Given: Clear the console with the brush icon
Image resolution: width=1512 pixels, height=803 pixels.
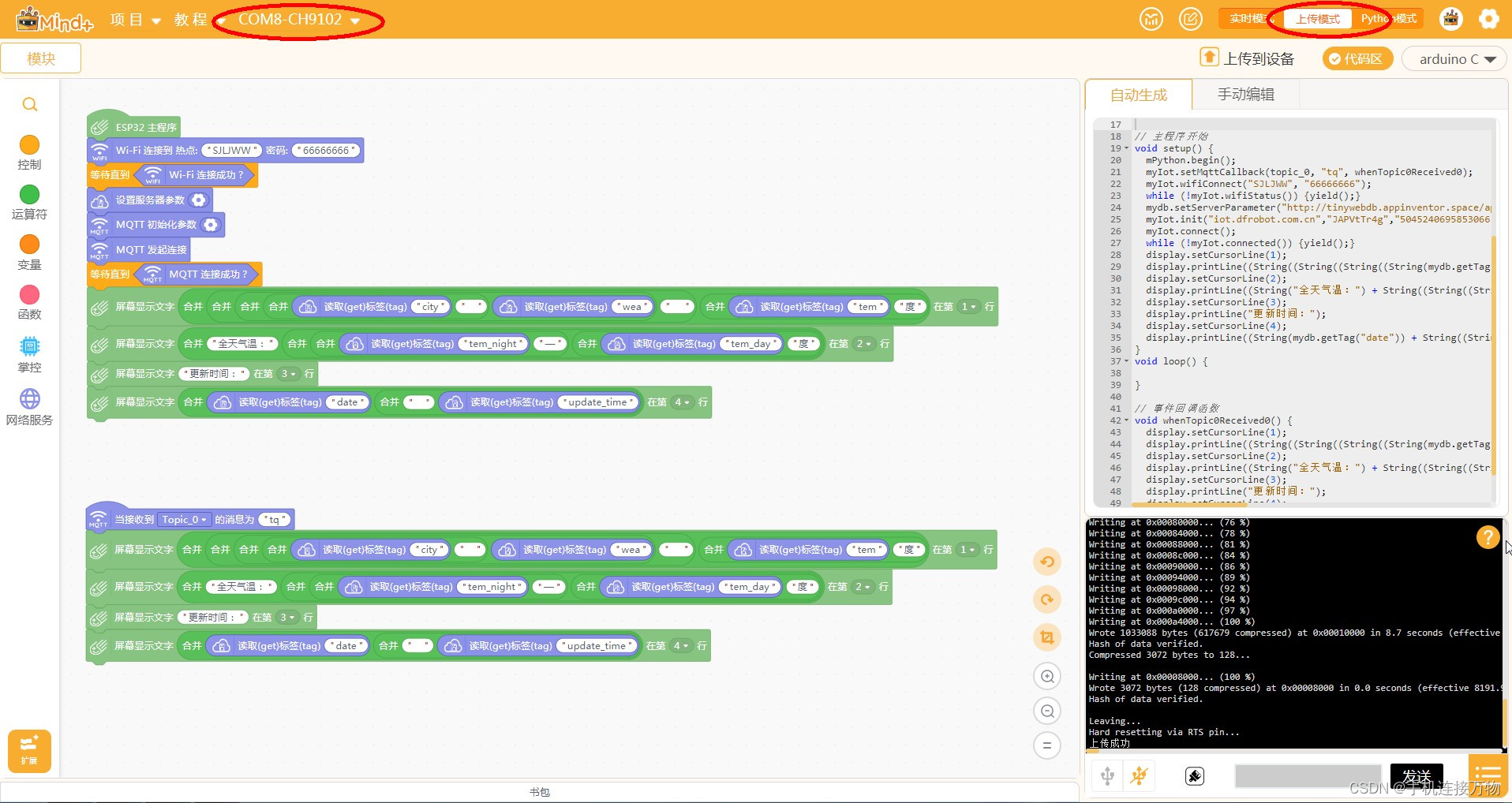Looking at the screenshot, I should [1195, 776].
